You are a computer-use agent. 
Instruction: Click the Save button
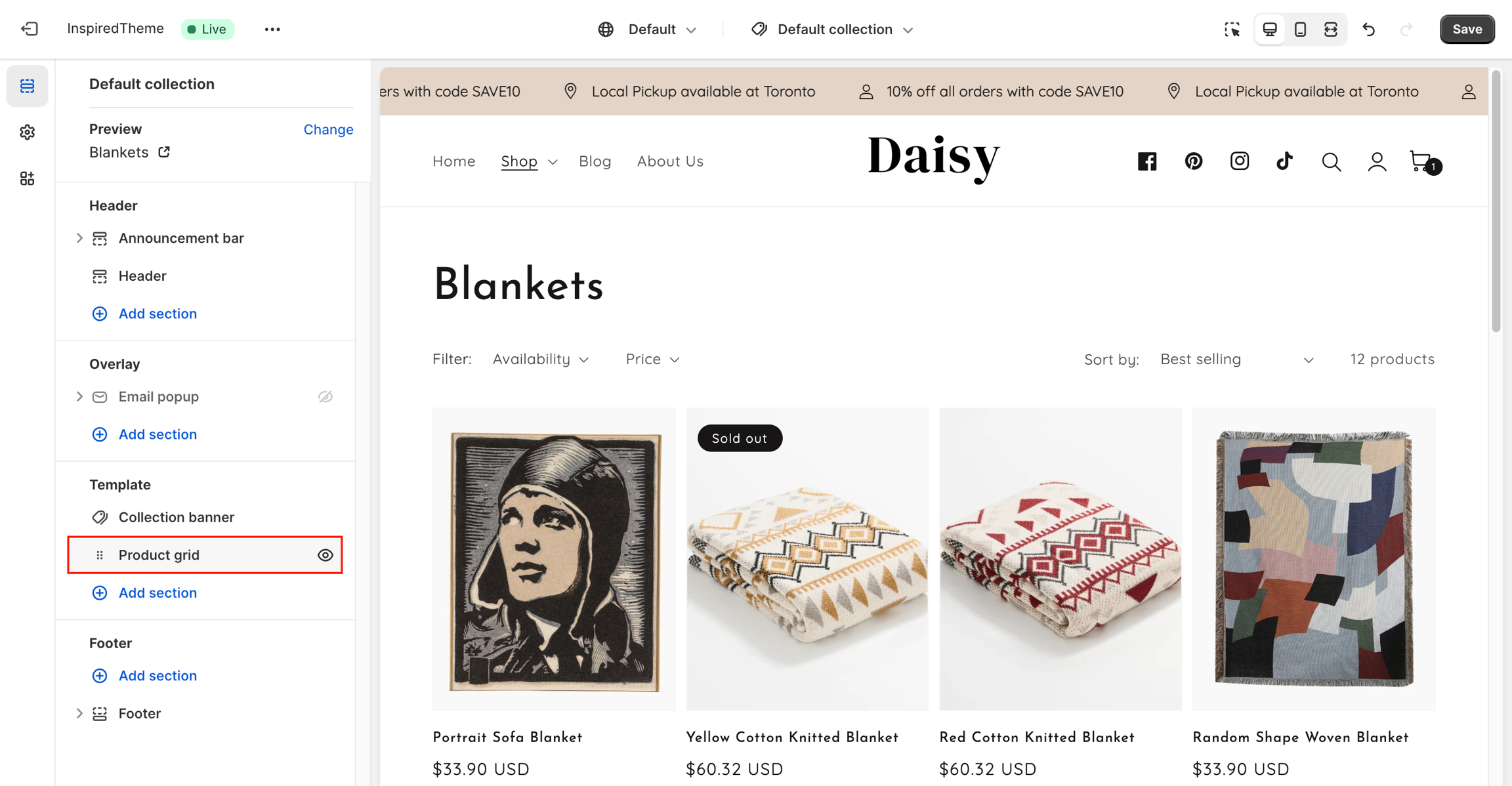coord(1467,30)
